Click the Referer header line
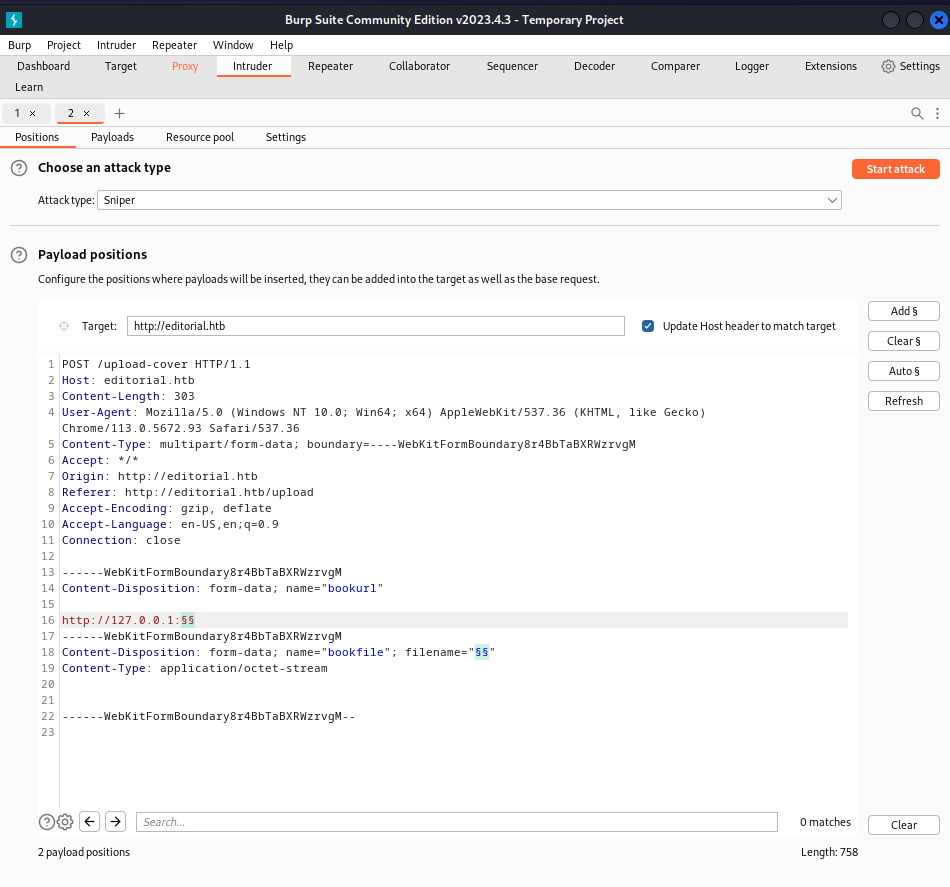This screenshot has height=887, width=950. pyautogui.click(x=188, y=492)
